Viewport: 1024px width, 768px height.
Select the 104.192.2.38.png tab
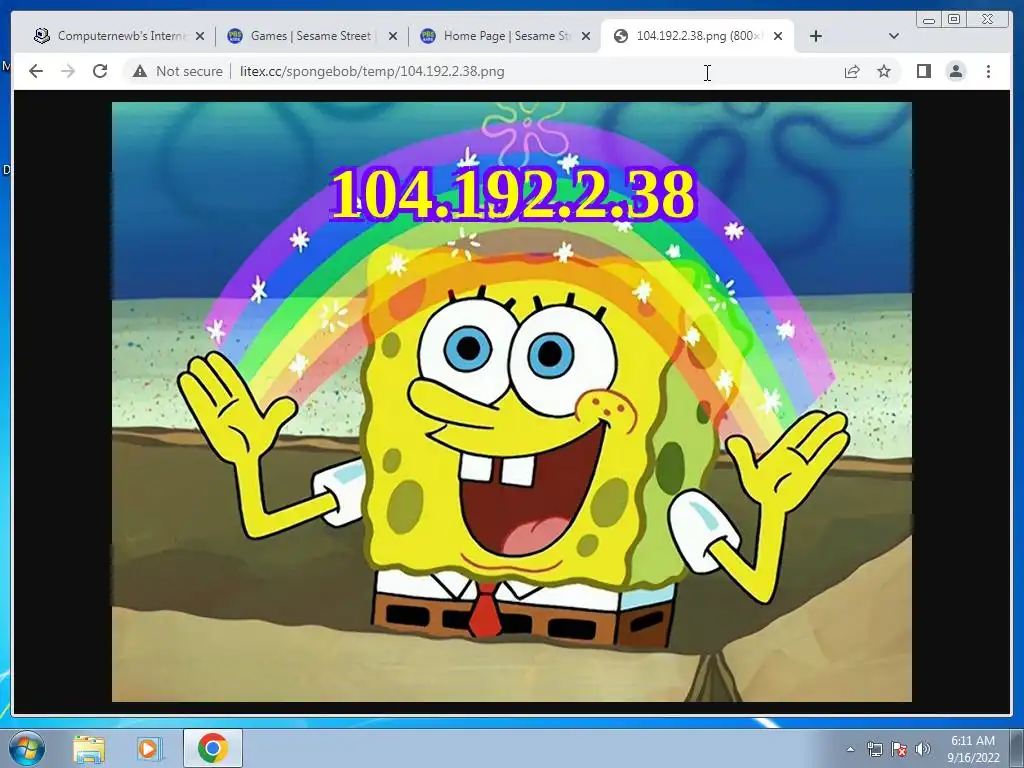pyautogui.click(x=697, y=36)
